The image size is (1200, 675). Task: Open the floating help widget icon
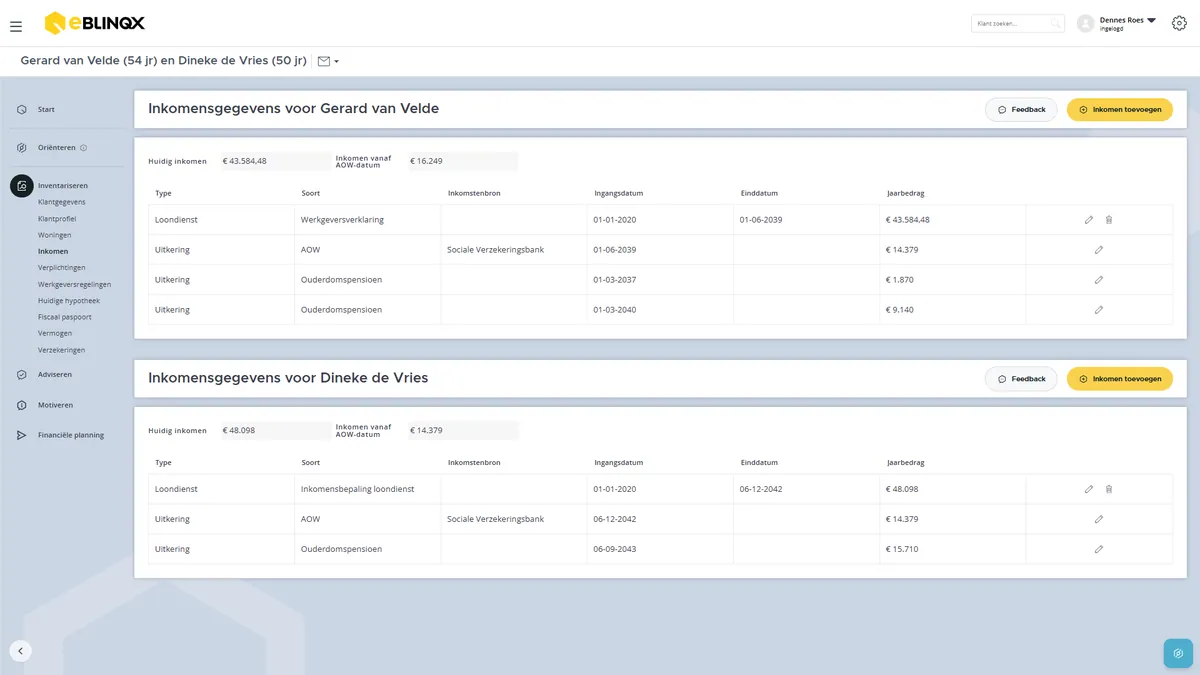click(x=1178, y=653)
